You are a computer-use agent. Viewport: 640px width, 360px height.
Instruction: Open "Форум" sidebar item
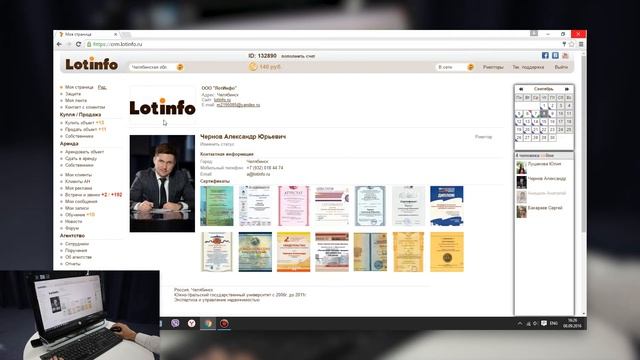coord(72,228)
